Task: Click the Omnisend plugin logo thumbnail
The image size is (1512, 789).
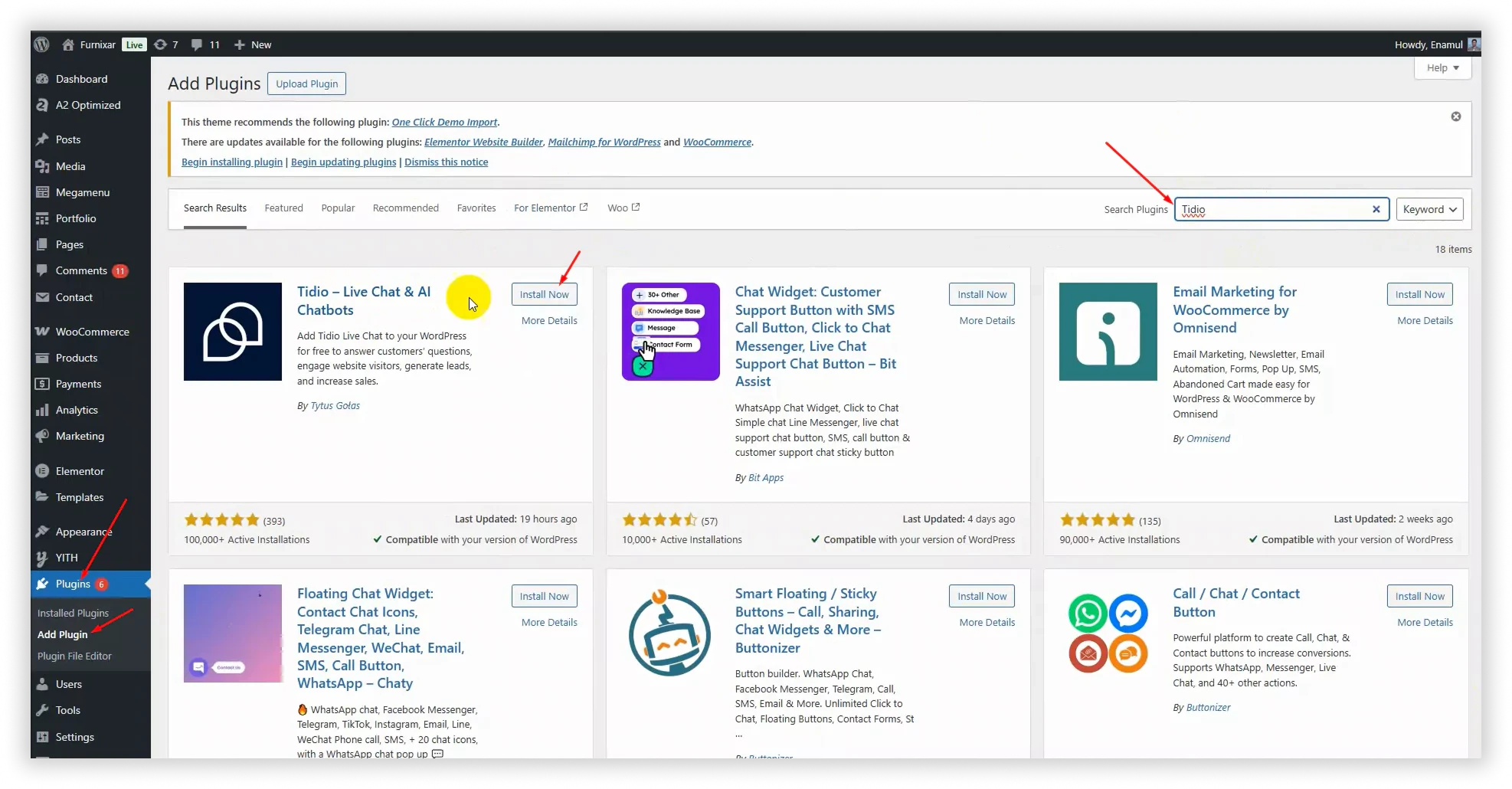Action: tap(1108, 332)
